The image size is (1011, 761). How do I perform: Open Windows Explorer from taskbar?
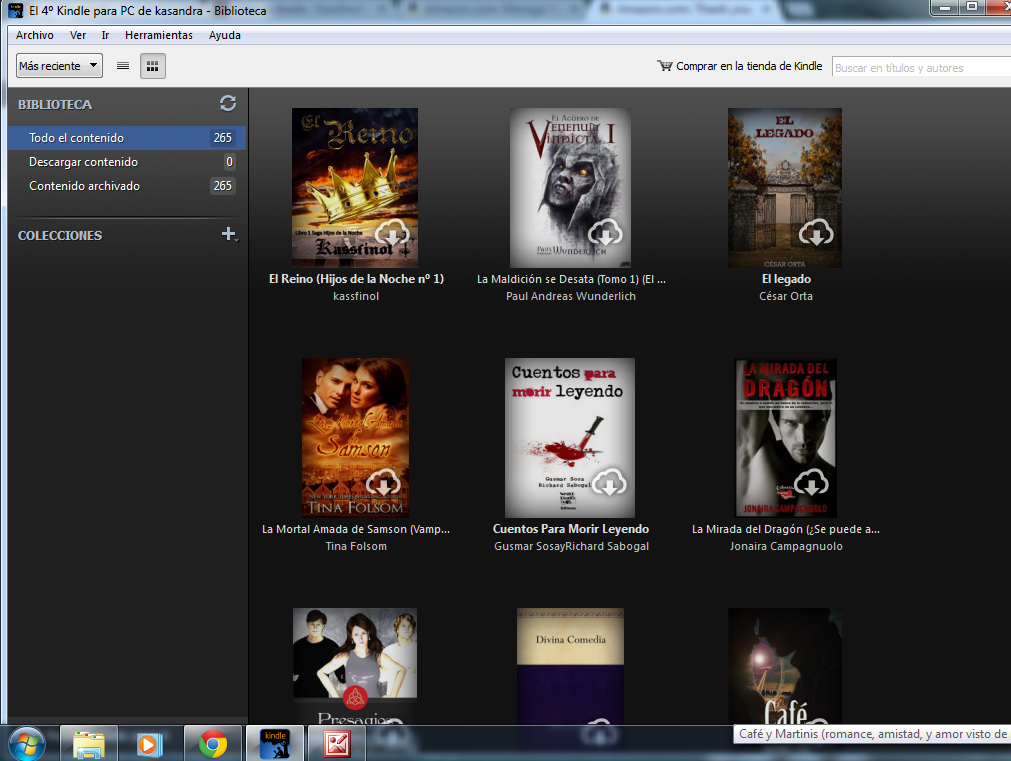[89, 744]
